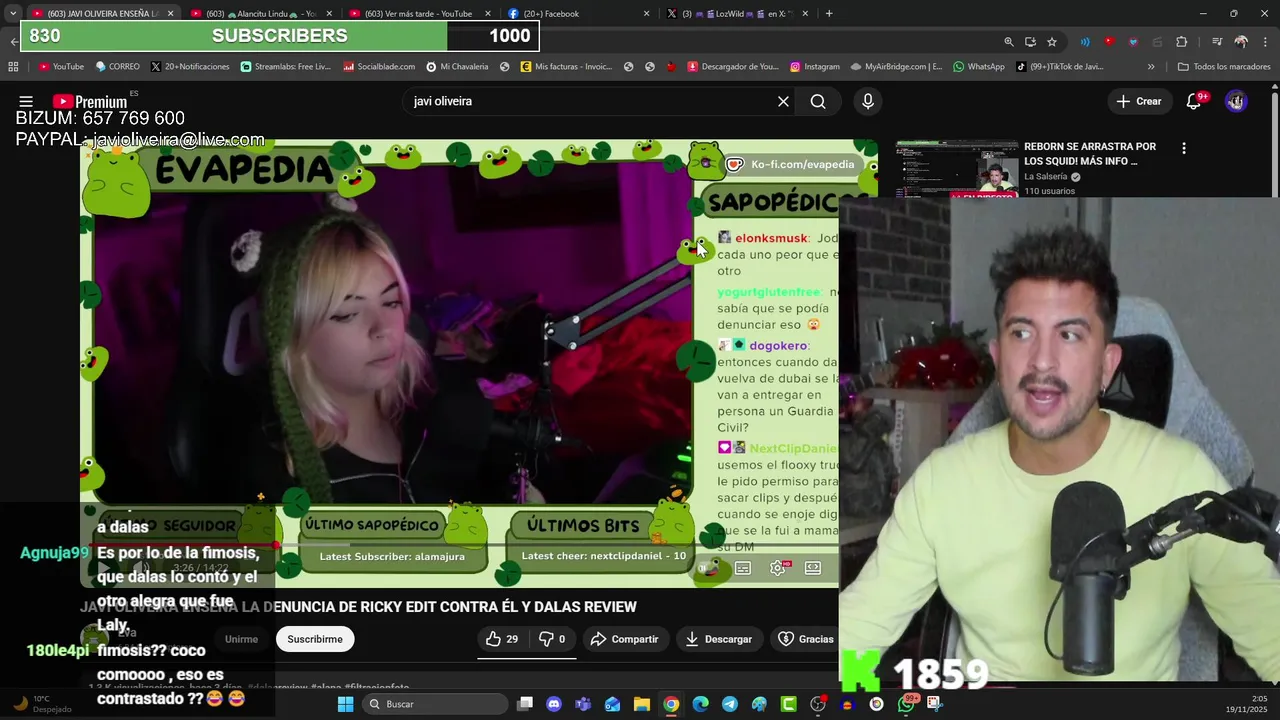Open three-dot menu of La Salsería video
Image resolution: width=1280 pixels, height=720 pixels.
(x=1184, y=148)
